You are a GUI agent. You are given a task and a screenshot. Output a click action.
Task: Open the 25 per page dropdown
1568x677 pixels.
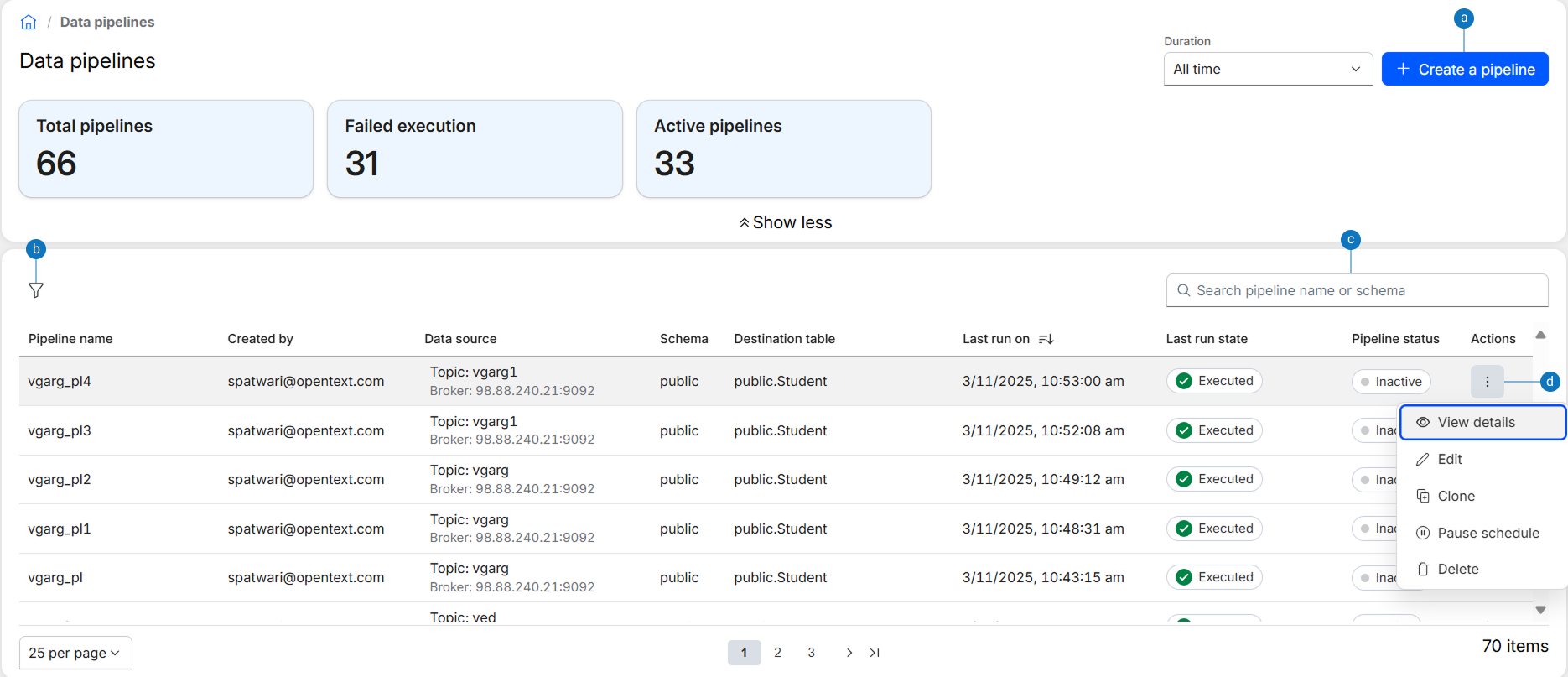[x=75, y=653]
